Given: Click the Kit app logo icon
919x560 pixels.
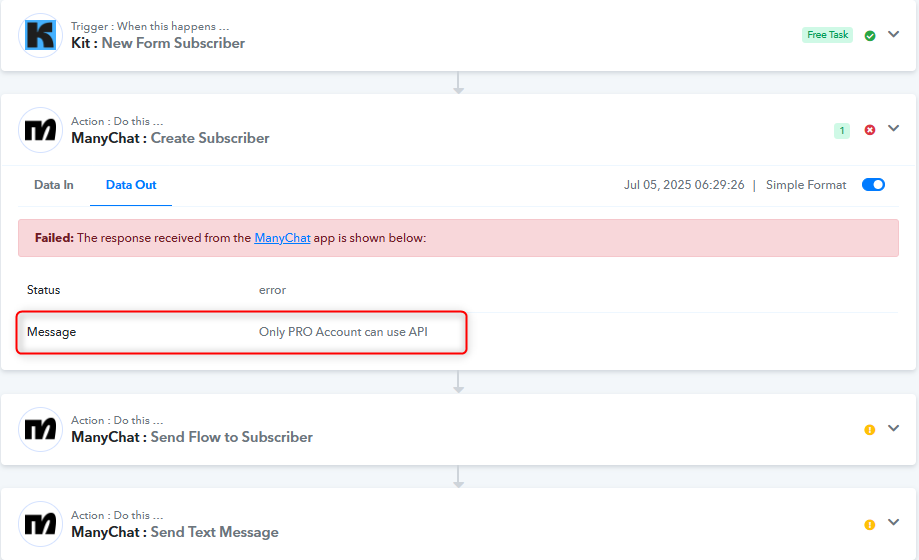Looking at the screenshot, I should coord(40,35).
